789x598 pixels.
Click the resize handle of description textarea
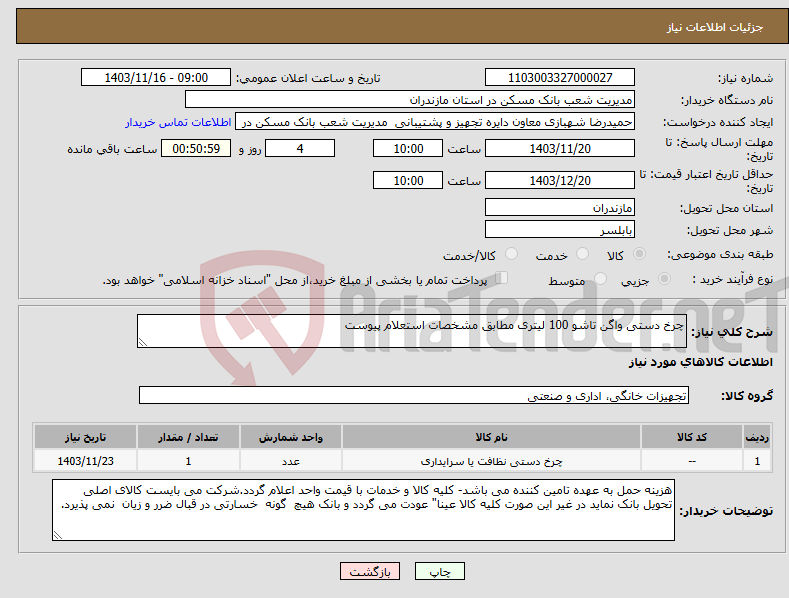pyautogui.click(x=143, y=342)
